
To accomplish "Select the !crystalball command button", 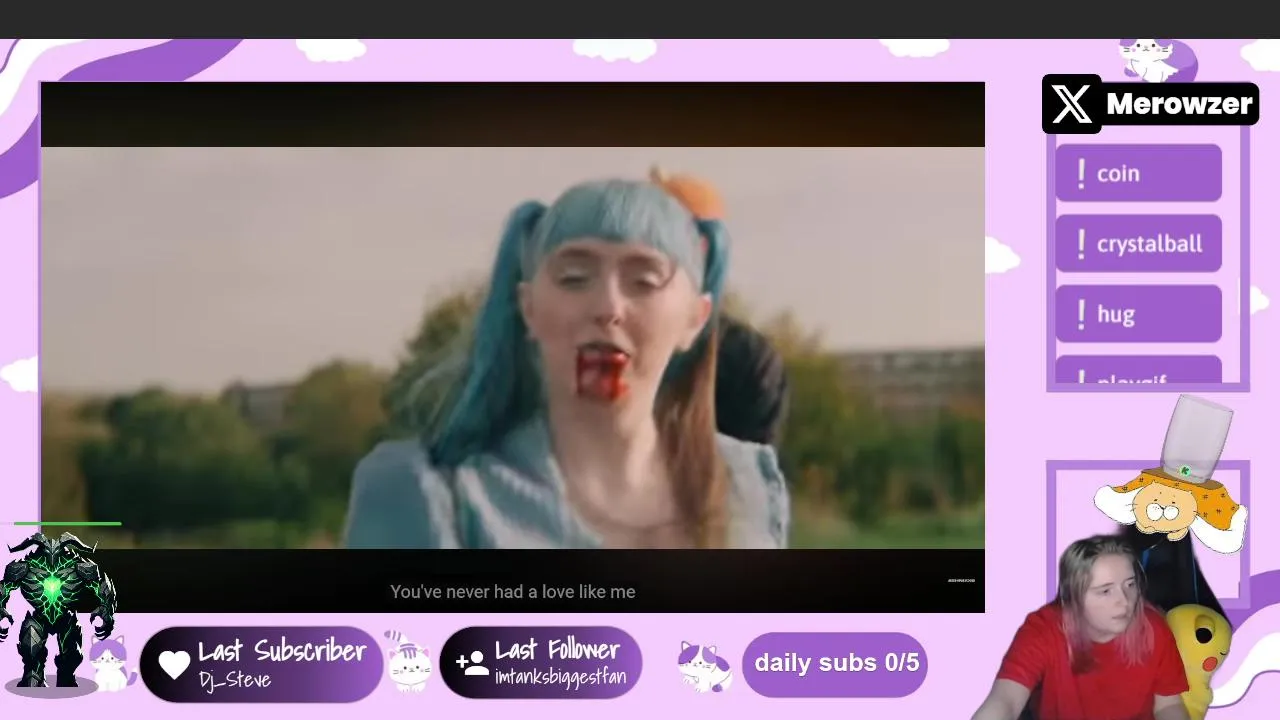I will pyautogui.click(x=1138, y=243).
